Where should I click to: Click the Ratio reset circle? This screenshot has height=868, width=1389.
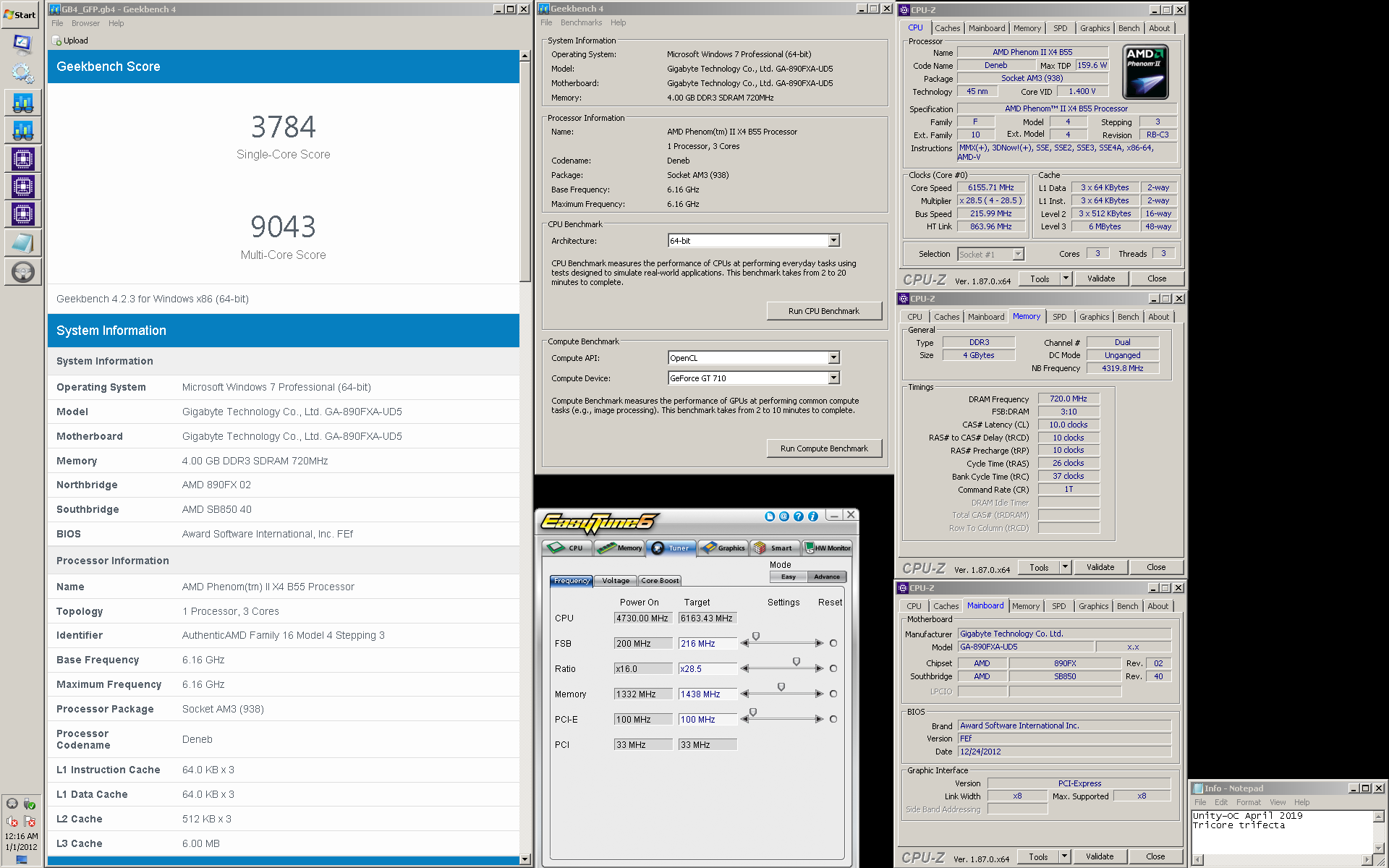(833, 668)
